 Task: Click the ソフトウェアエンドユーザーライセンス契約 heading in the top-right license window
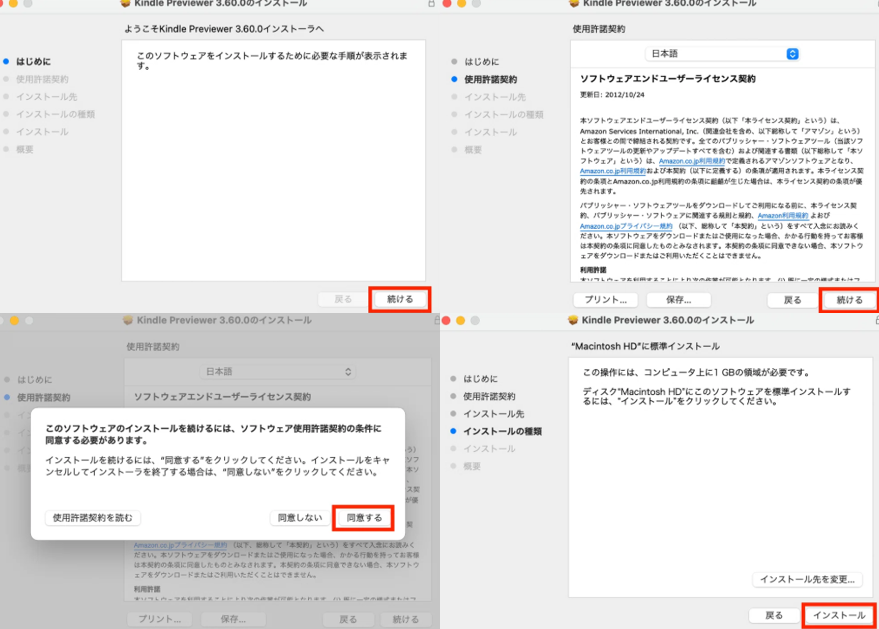coord(668,78)
